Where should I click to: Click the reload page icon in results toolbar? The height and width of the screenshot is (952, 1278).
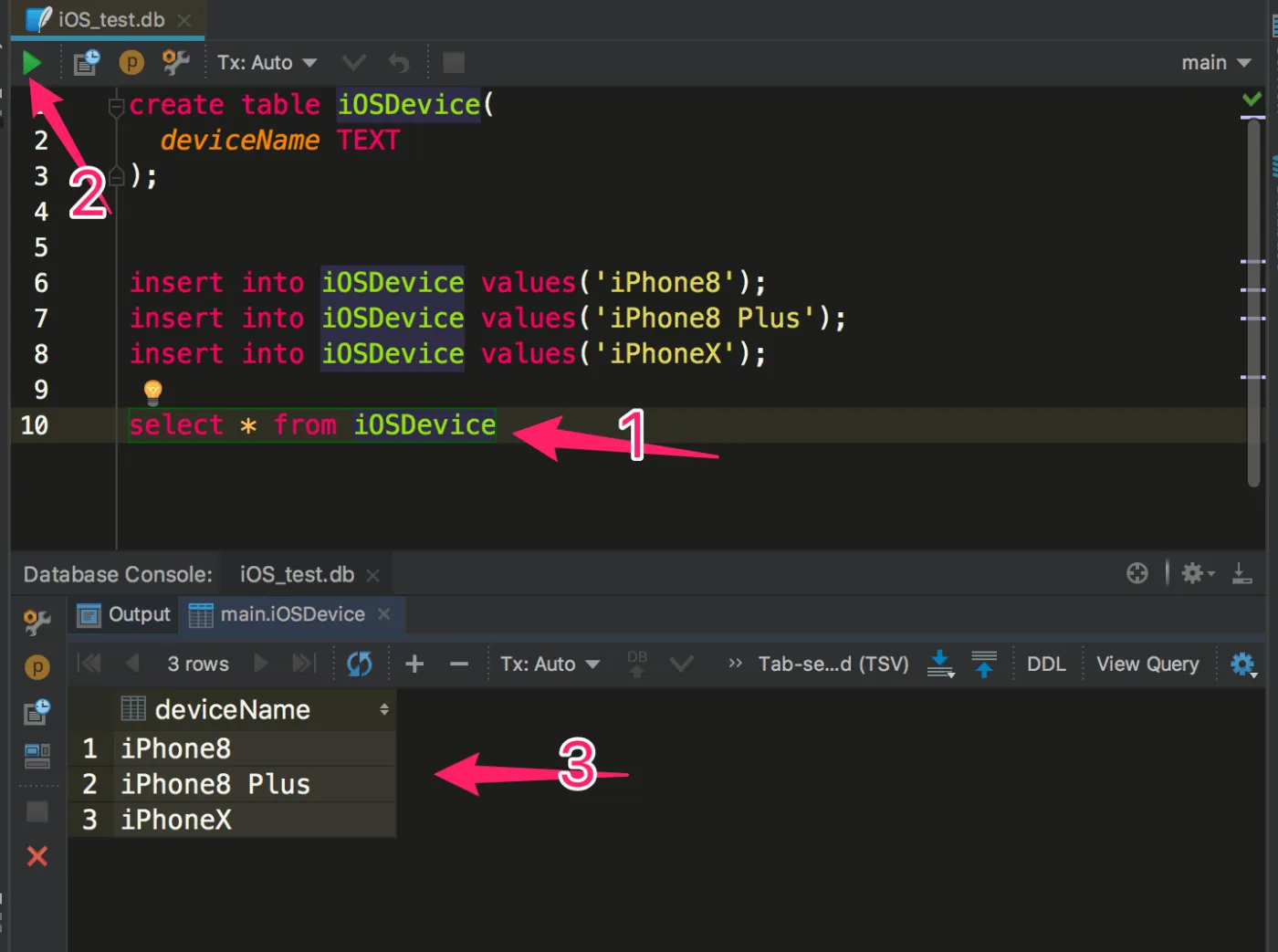pos(360,664)
